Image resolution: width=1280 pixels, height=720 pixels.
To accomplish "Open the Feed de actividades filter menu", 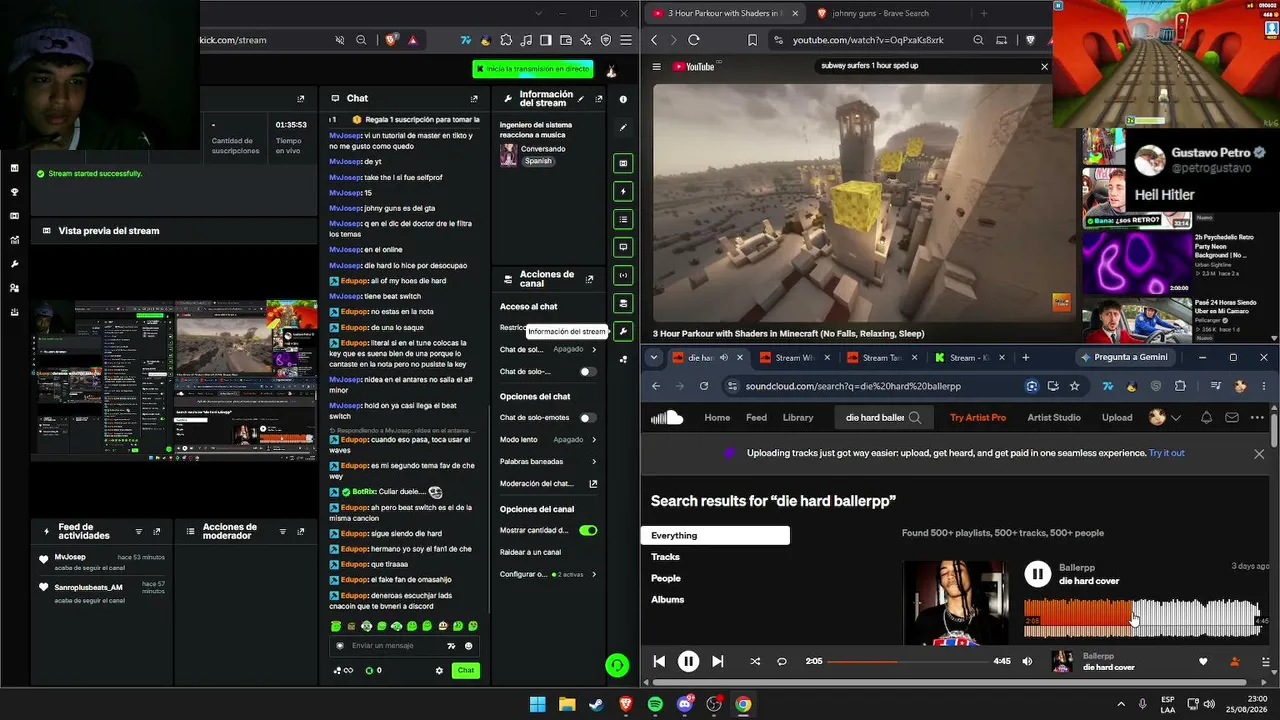I will (x=140, y=532).
